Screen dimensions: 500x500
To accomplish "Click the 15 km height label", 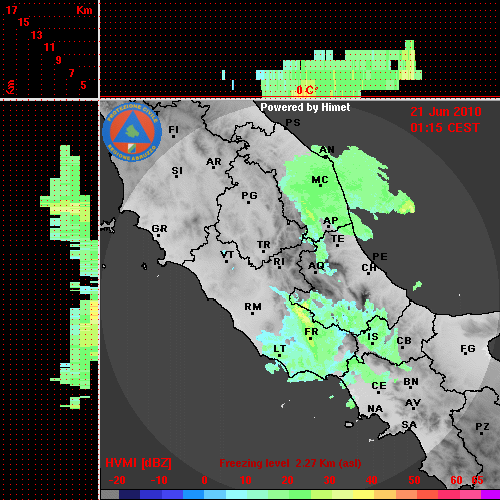I will (24, 22).
